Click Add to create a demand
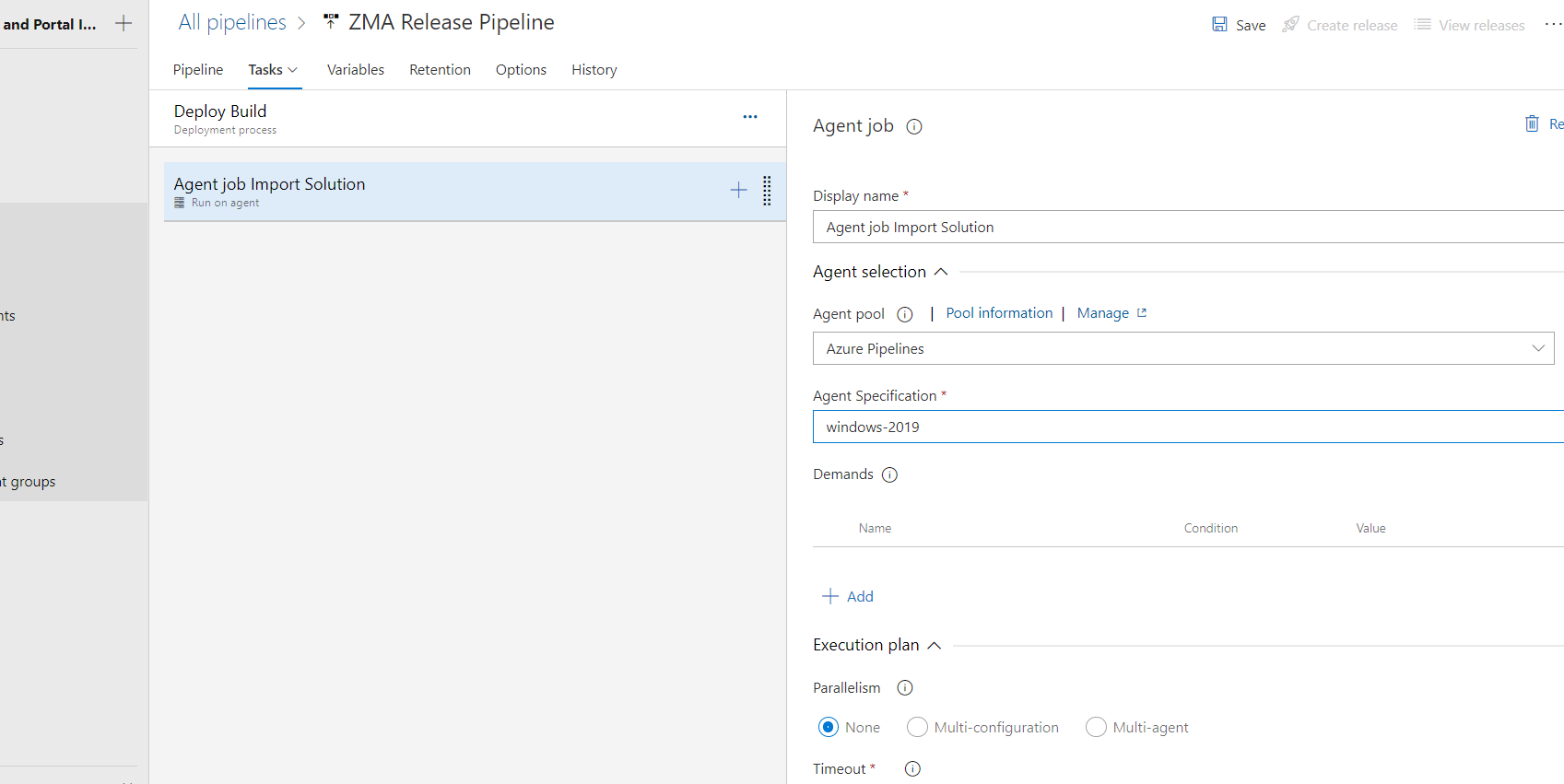Screen dimensions: 1564x784 click(x=848, y=597)
